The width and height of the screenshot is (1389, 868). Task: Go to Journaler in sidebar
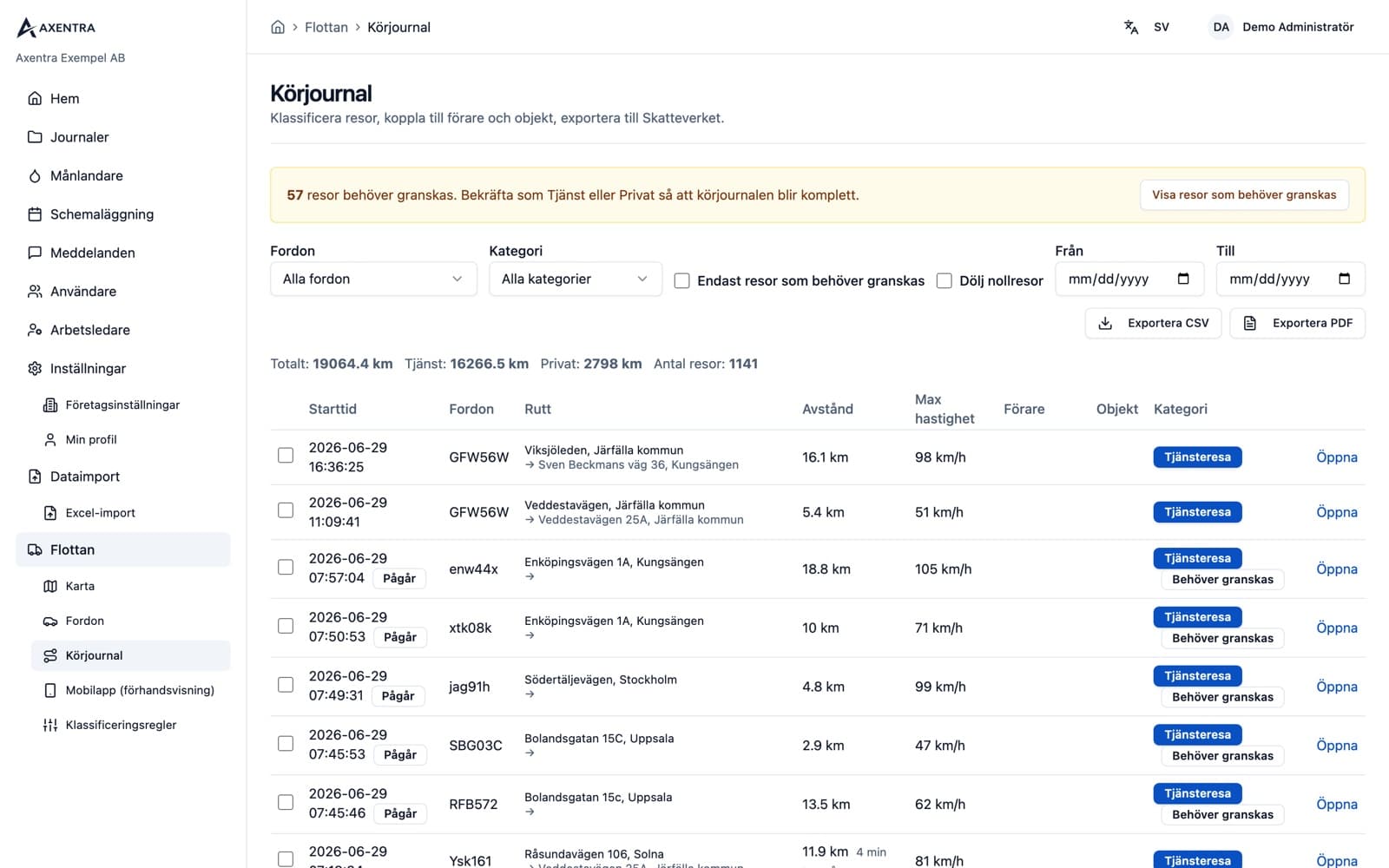click(x=123, y=137)
